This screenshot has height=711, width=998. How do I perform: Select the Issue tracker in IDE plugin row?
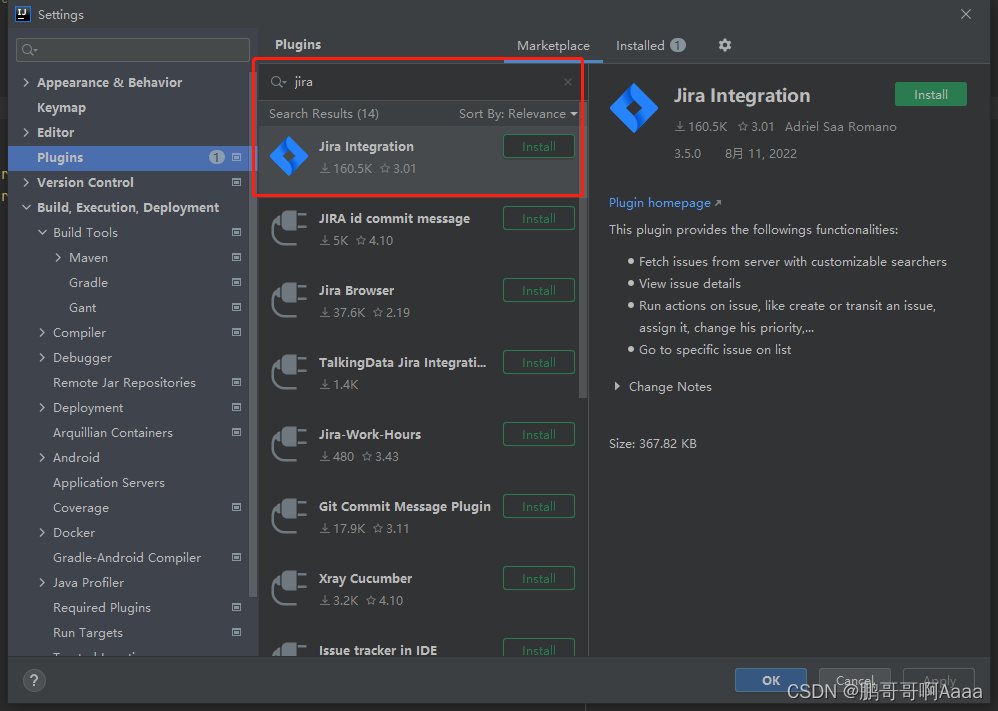click(420, 647)
